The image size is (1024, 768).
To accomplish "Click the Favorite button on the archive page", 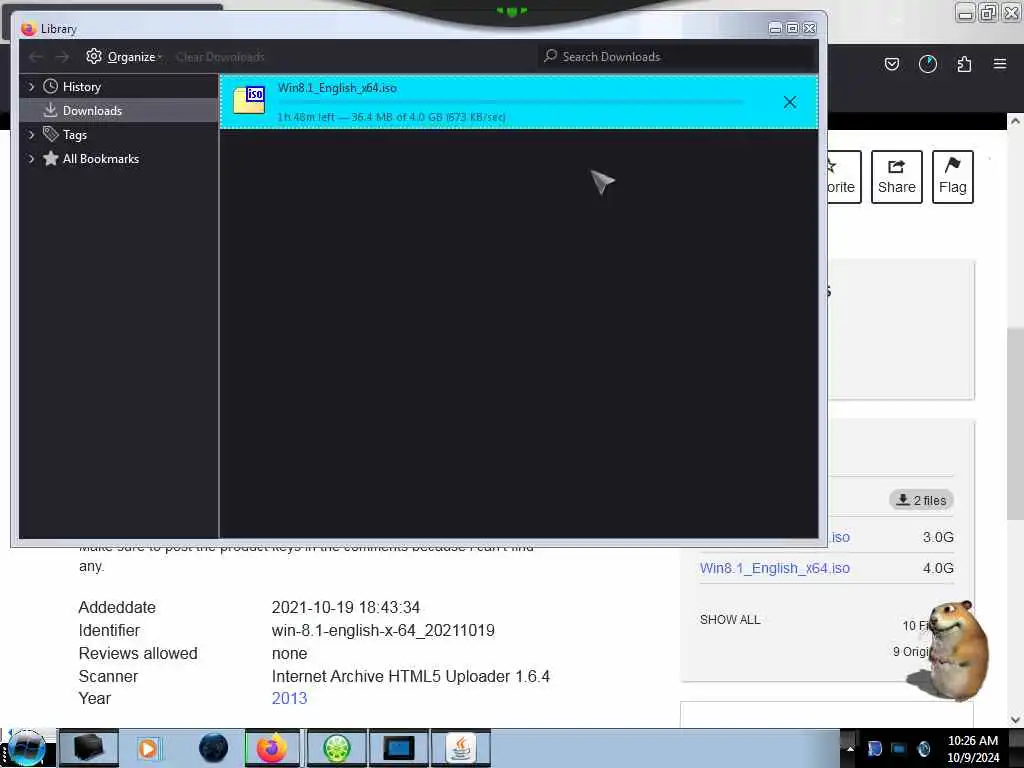I will tap(844, 177).
